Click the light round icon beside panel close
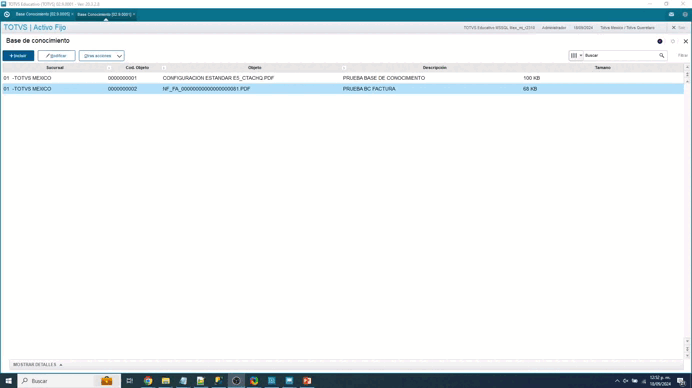692x388 pixels. tap(673, 41)
